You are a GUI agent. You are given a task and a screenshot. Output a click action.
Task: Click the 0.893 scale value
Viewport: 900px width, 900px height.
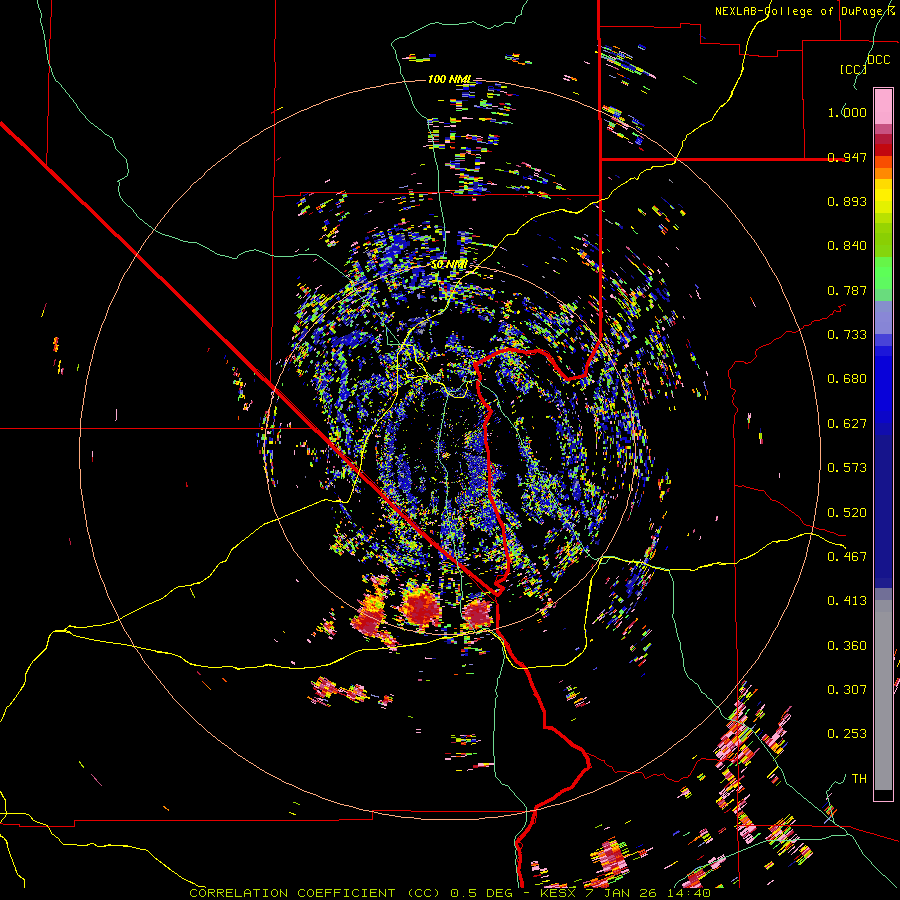[x=847, y=201]
